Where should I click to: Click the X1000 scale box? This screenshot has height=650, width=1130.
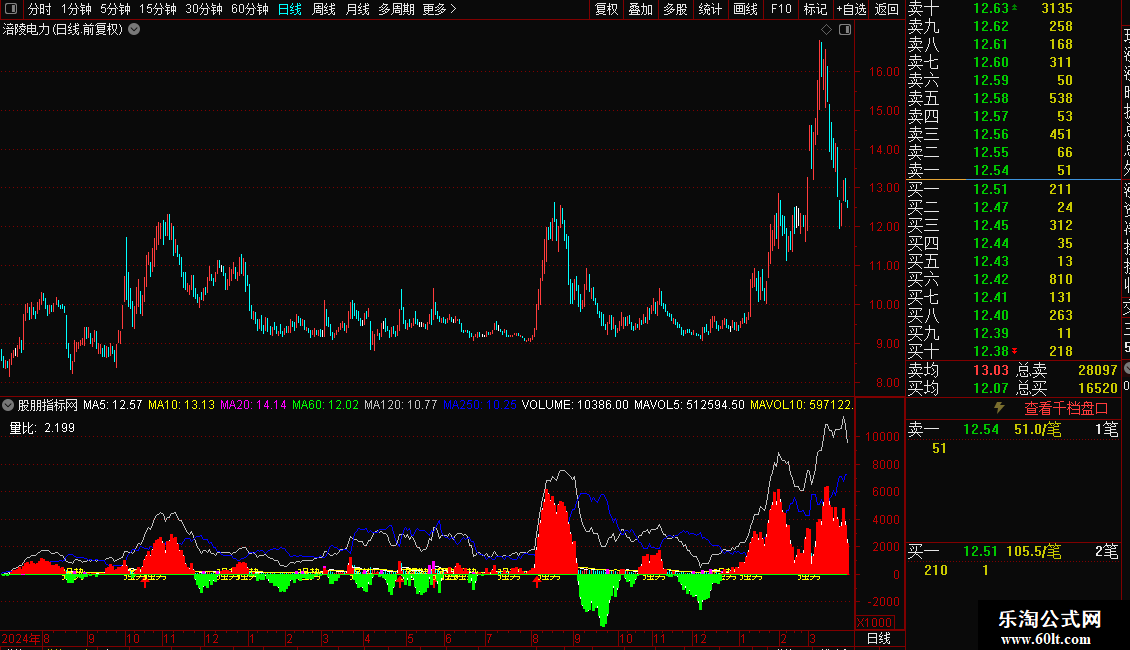(875, 623)
